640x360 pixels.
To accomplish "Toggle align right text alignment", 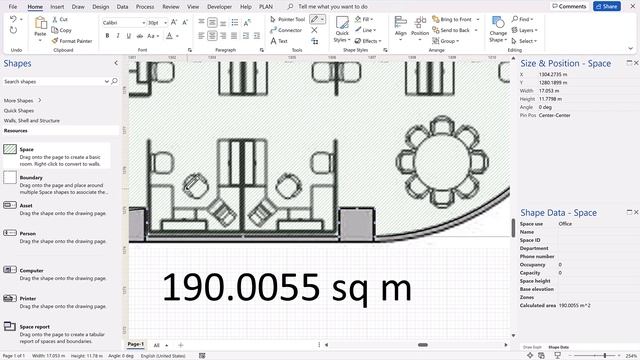I will point(223,36).
